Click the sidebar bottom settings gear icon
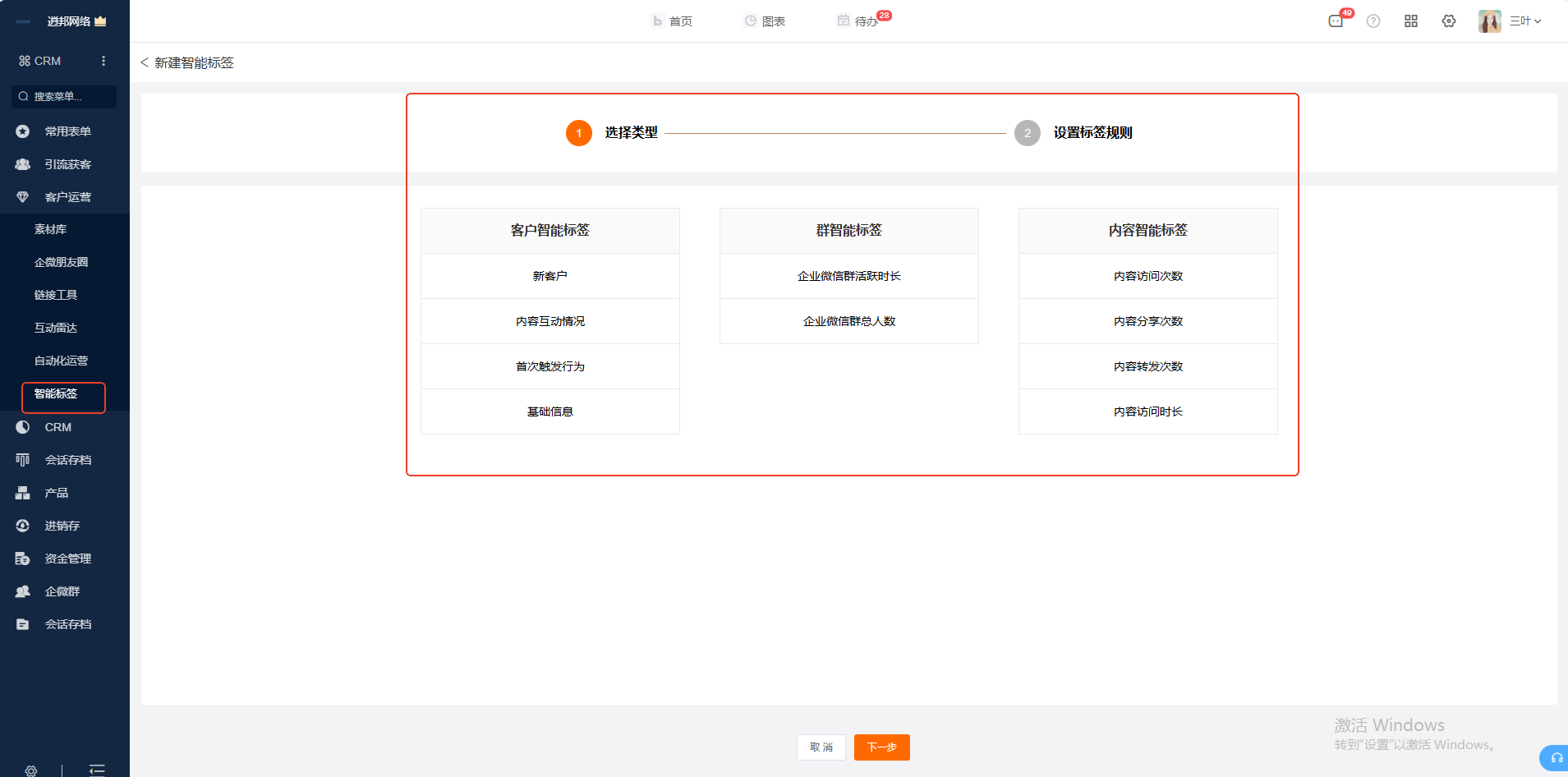 pyautogui.click(x=31, y=770)
